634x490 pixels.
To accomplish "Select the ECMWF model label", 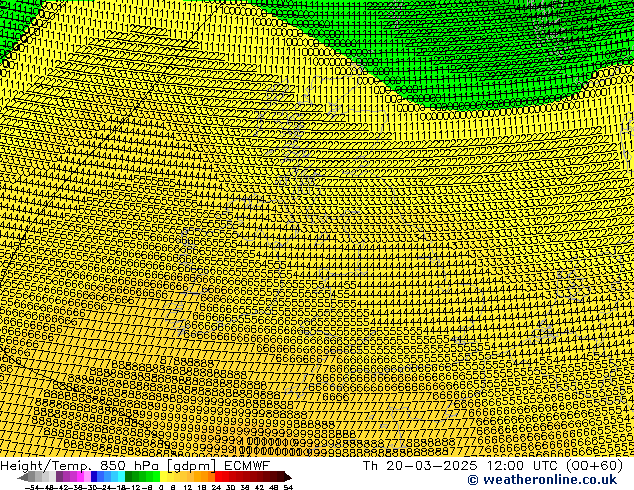I will point(247,466).
